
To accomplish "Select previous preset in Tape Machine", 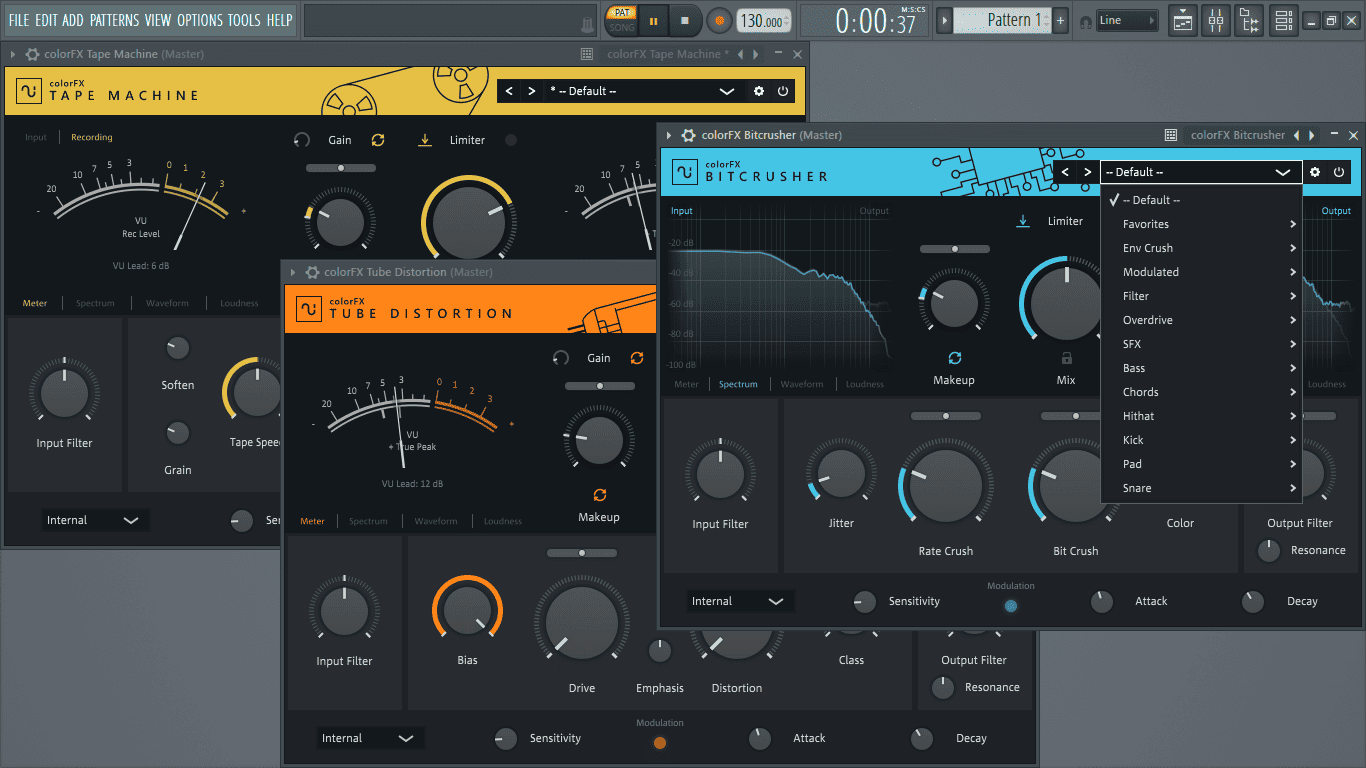I will (x=510, y=91).
